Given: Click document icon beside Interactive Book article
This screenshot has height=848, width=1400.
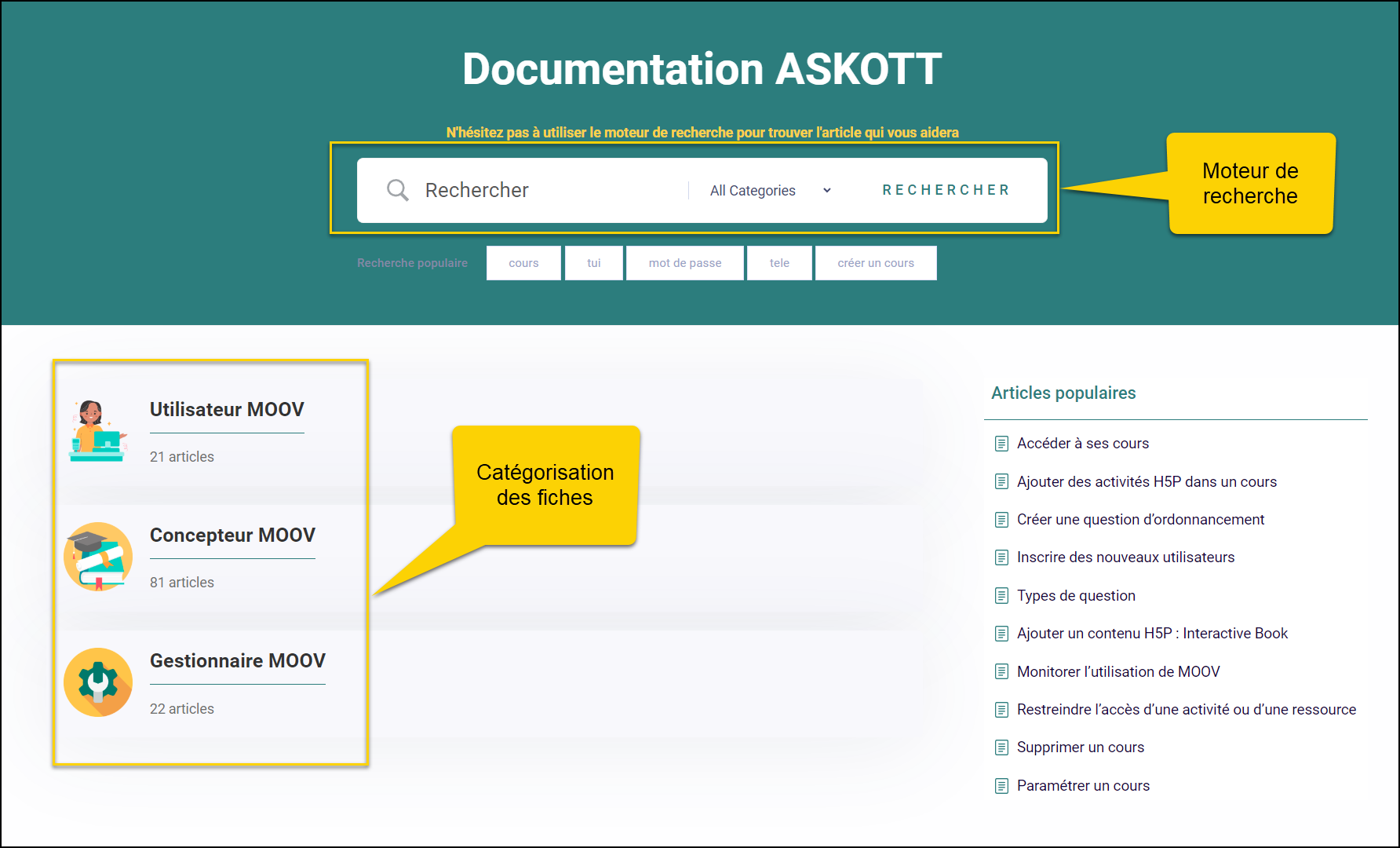Looking at the screenshot, I should (x=1001, y=634).
